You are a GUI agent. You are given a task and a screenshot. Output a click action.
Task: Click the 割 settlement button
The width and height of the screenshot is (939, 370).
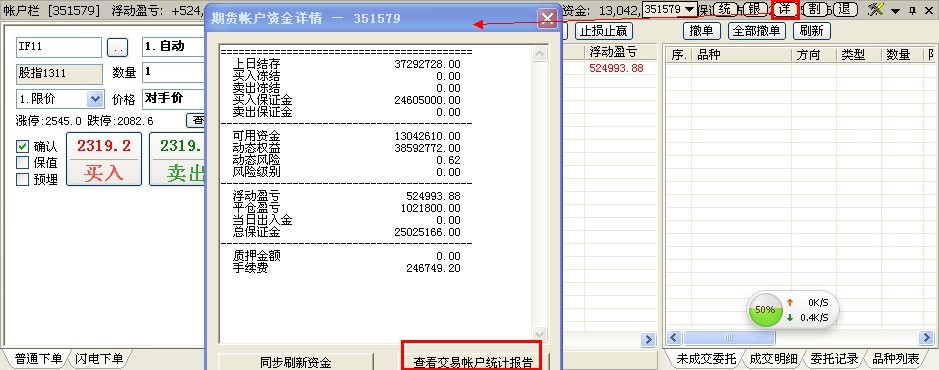[814, 10]
